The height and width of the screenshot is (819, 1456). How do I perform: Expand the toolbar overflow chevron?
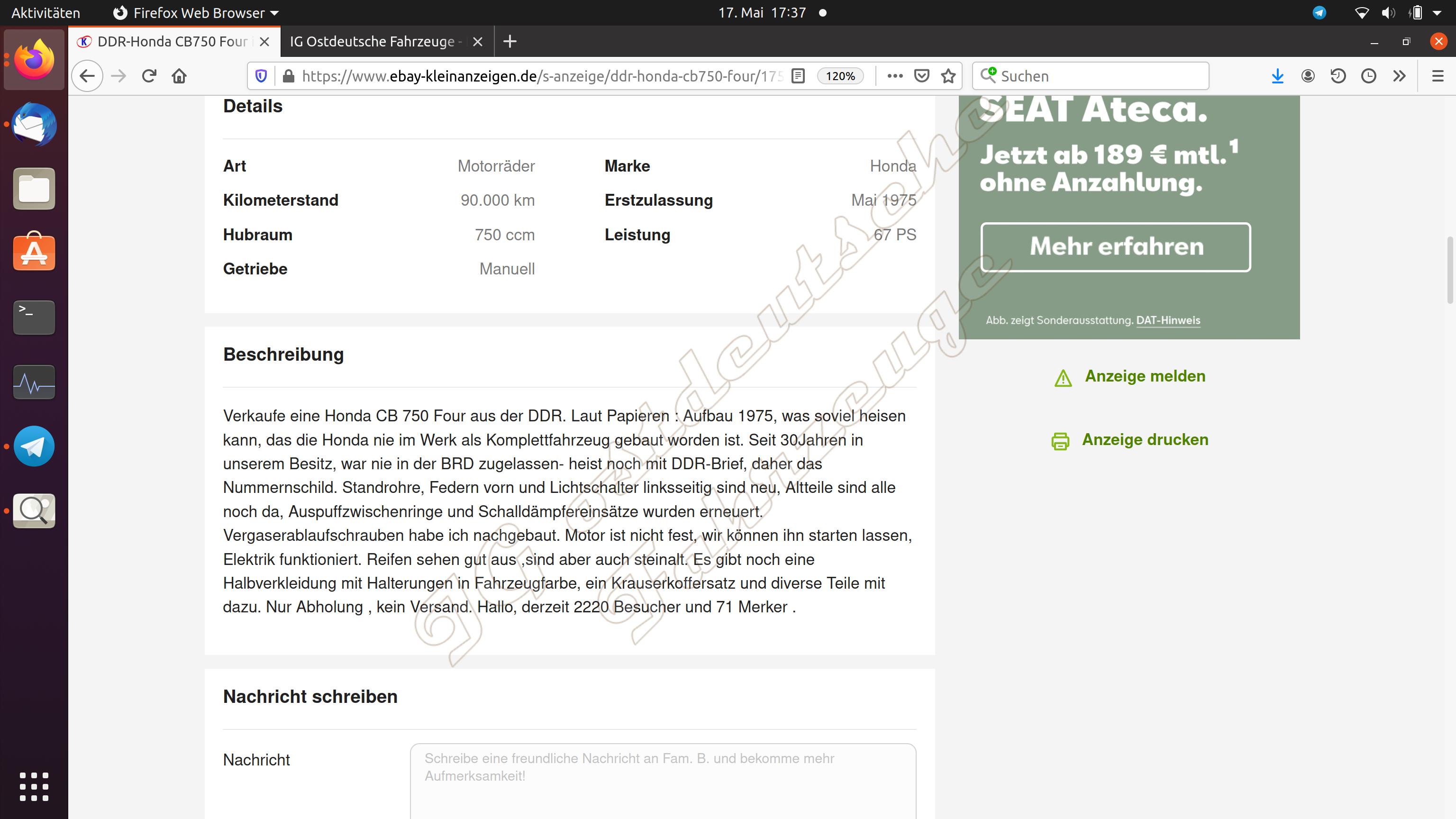(1399, 76)
